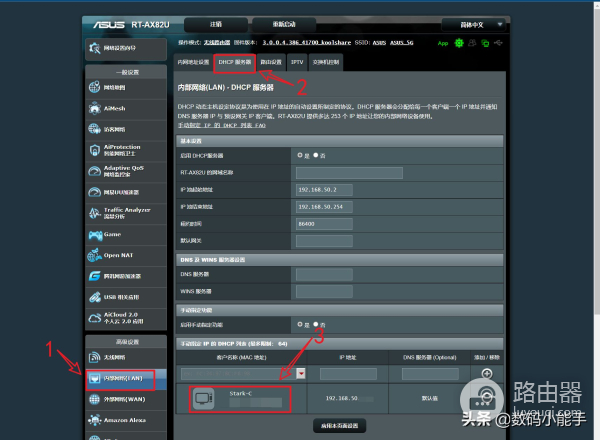Click the RT-AX82U domain name field

(349, 173)
